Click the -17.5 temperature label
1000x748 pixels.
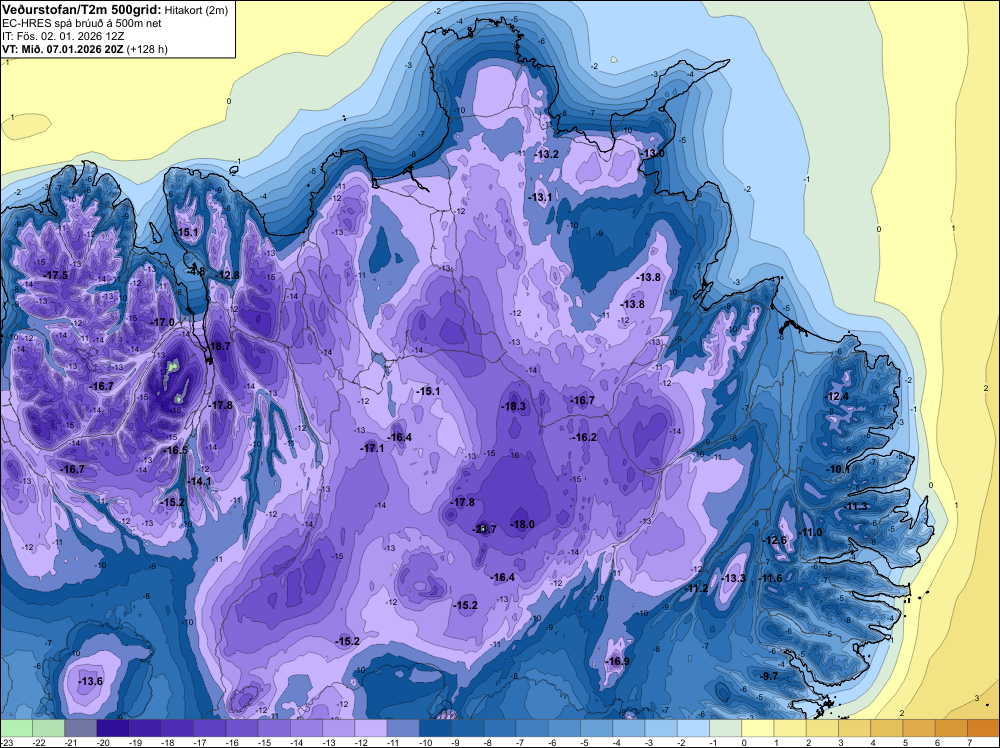tap(55, 275)
